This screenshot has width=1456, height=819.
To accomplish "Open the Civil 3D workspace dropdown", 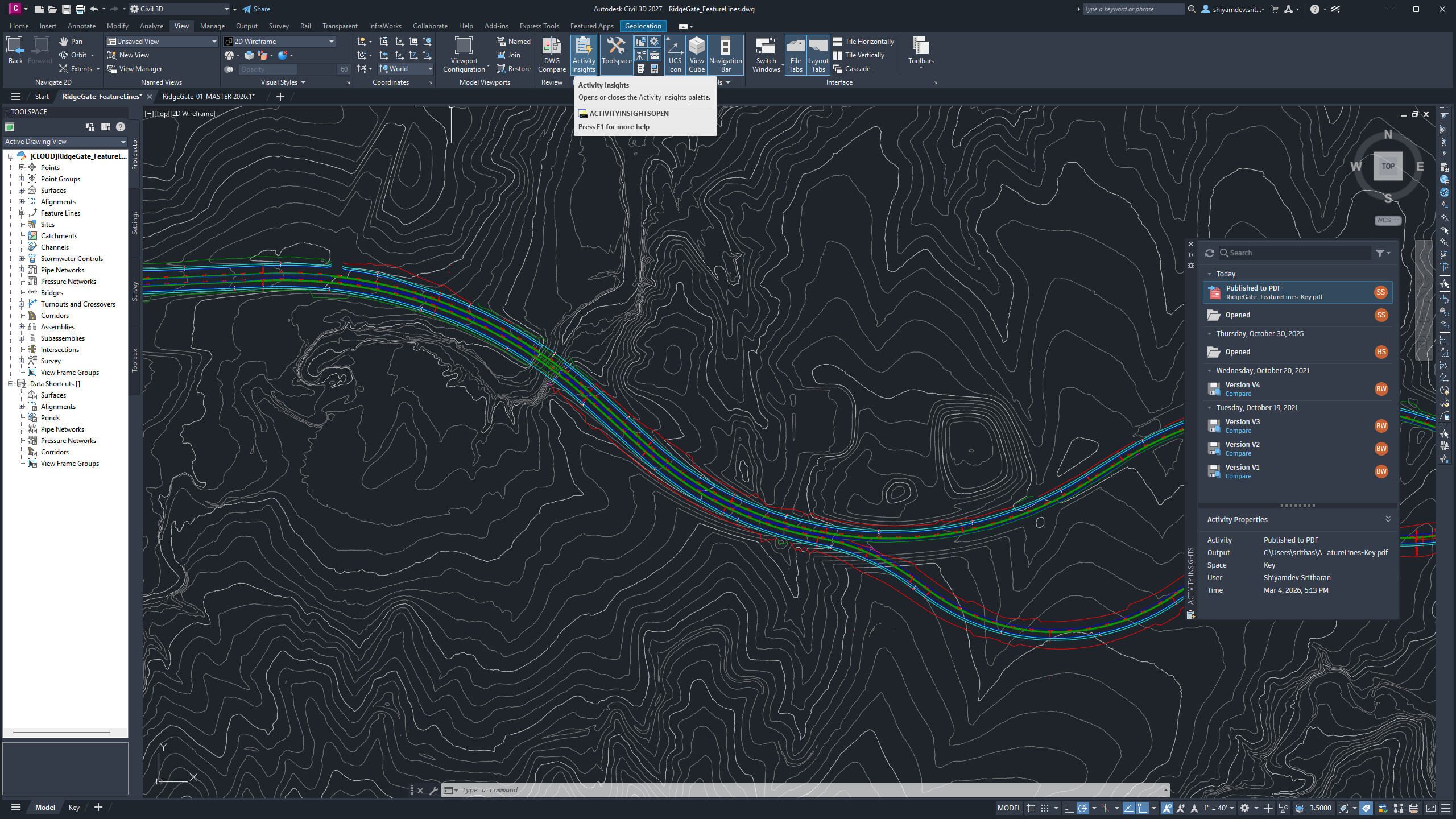I will pyautogui.click(x=179, y=9).
